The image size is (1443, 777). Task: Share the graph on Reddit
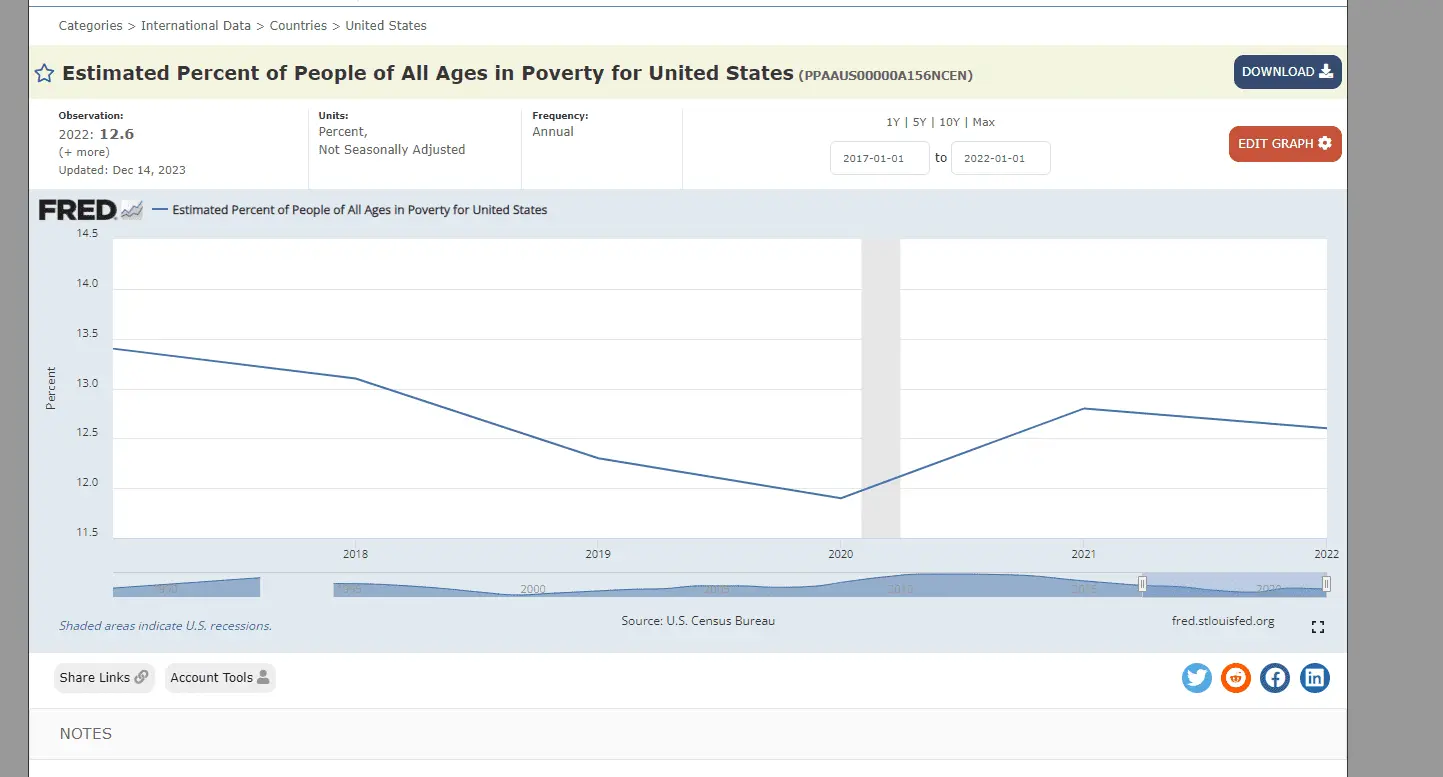[x=1236, y=678]
